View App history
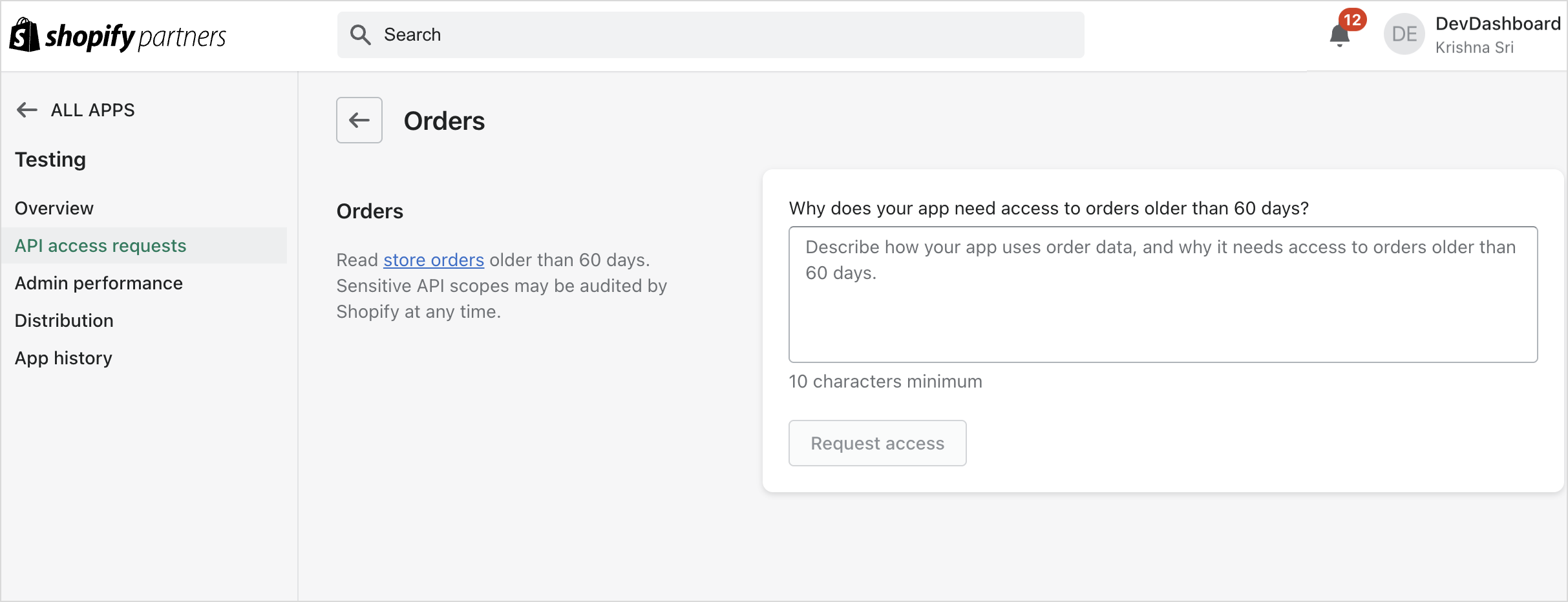Viewport: 1568px width, 602px height. [x=63, y=358]
